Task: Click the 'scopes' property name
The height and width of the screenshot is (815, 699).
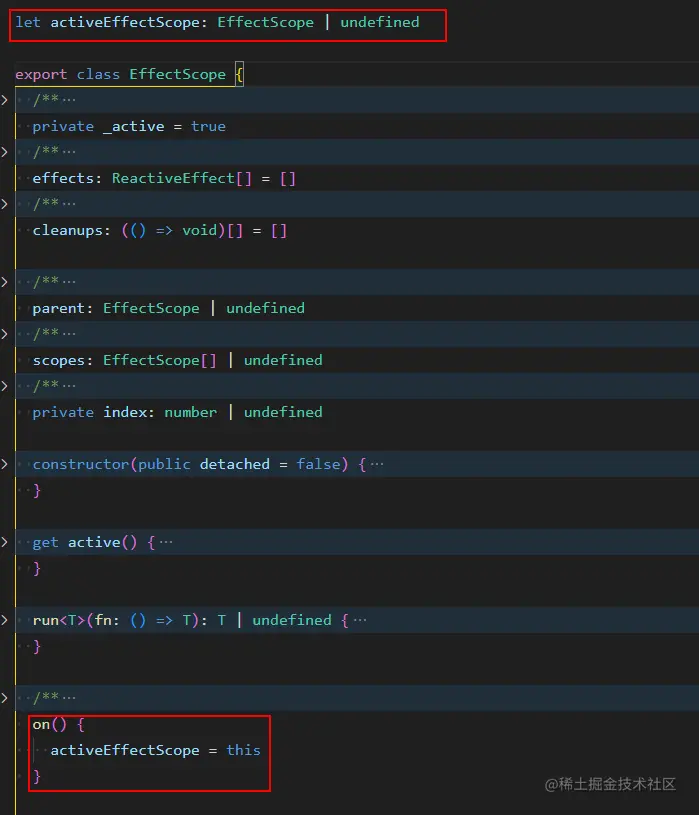Action: point(59,361)
